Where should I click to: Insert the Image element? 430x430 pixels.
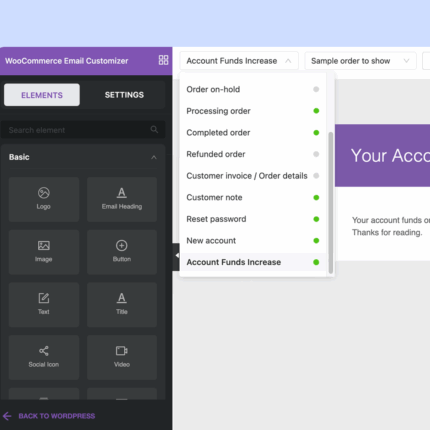click(x=44, y=252)
